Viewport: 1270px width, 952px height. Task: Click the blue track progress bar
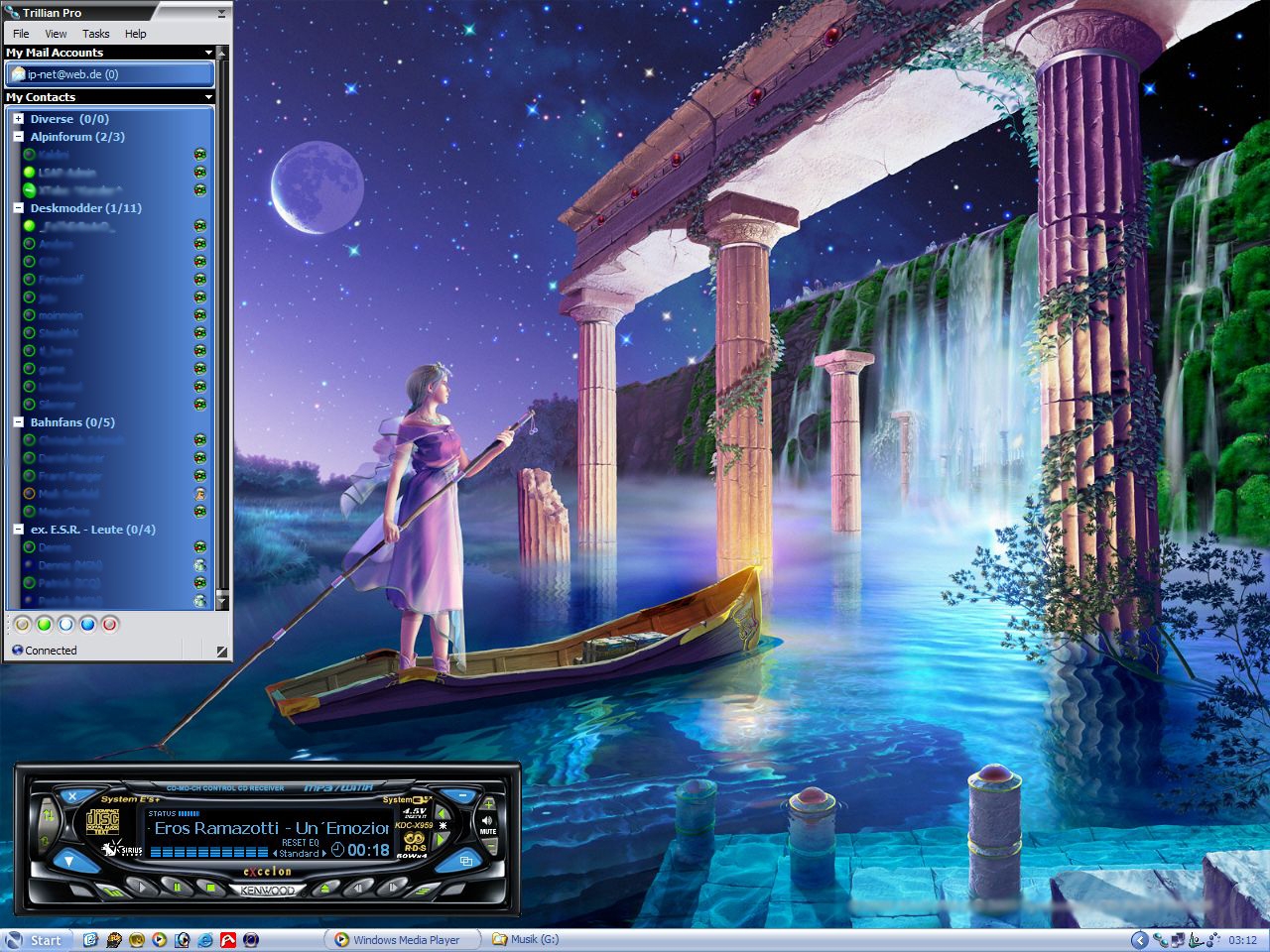[209, 852]
